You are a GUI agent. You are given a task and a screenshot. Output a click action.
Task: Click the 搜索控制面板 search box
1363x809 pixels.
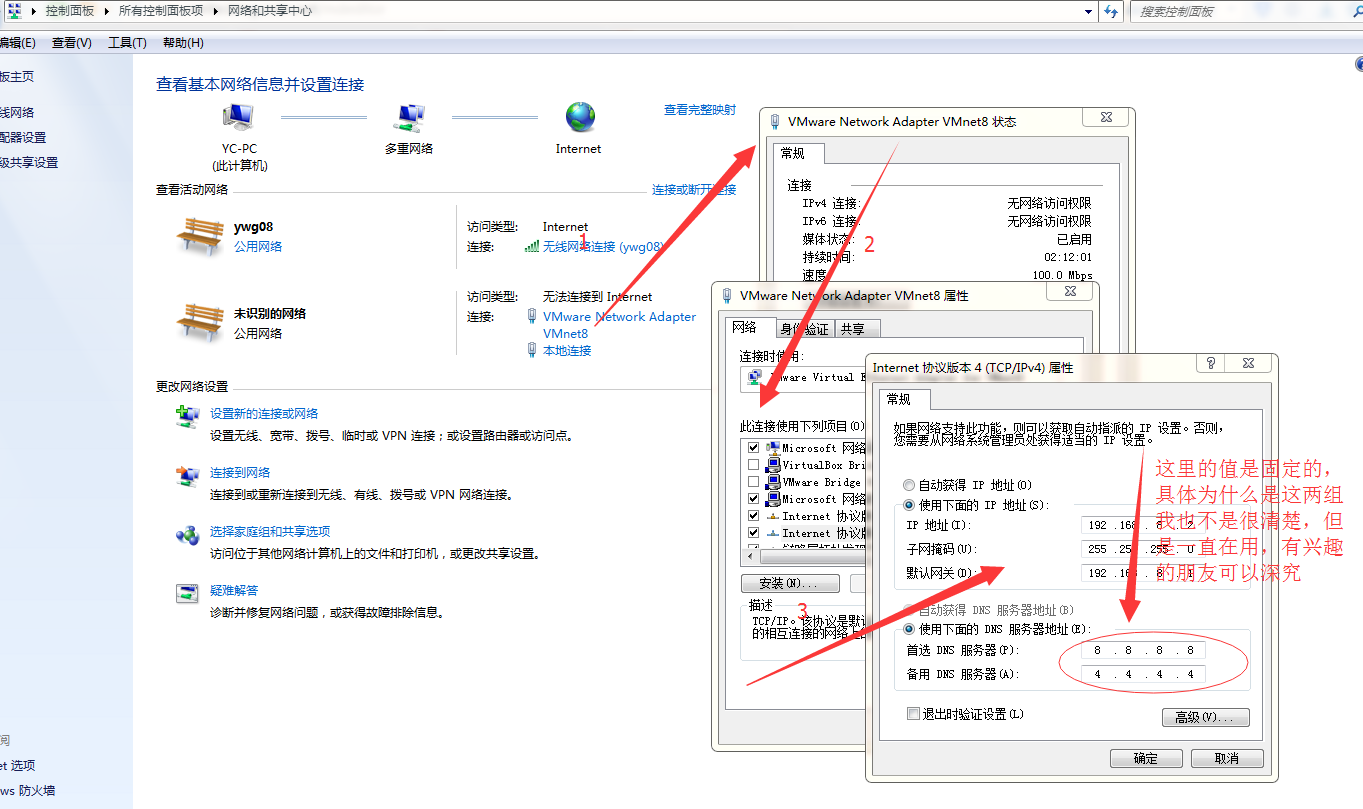click(x=1246, y=11)
